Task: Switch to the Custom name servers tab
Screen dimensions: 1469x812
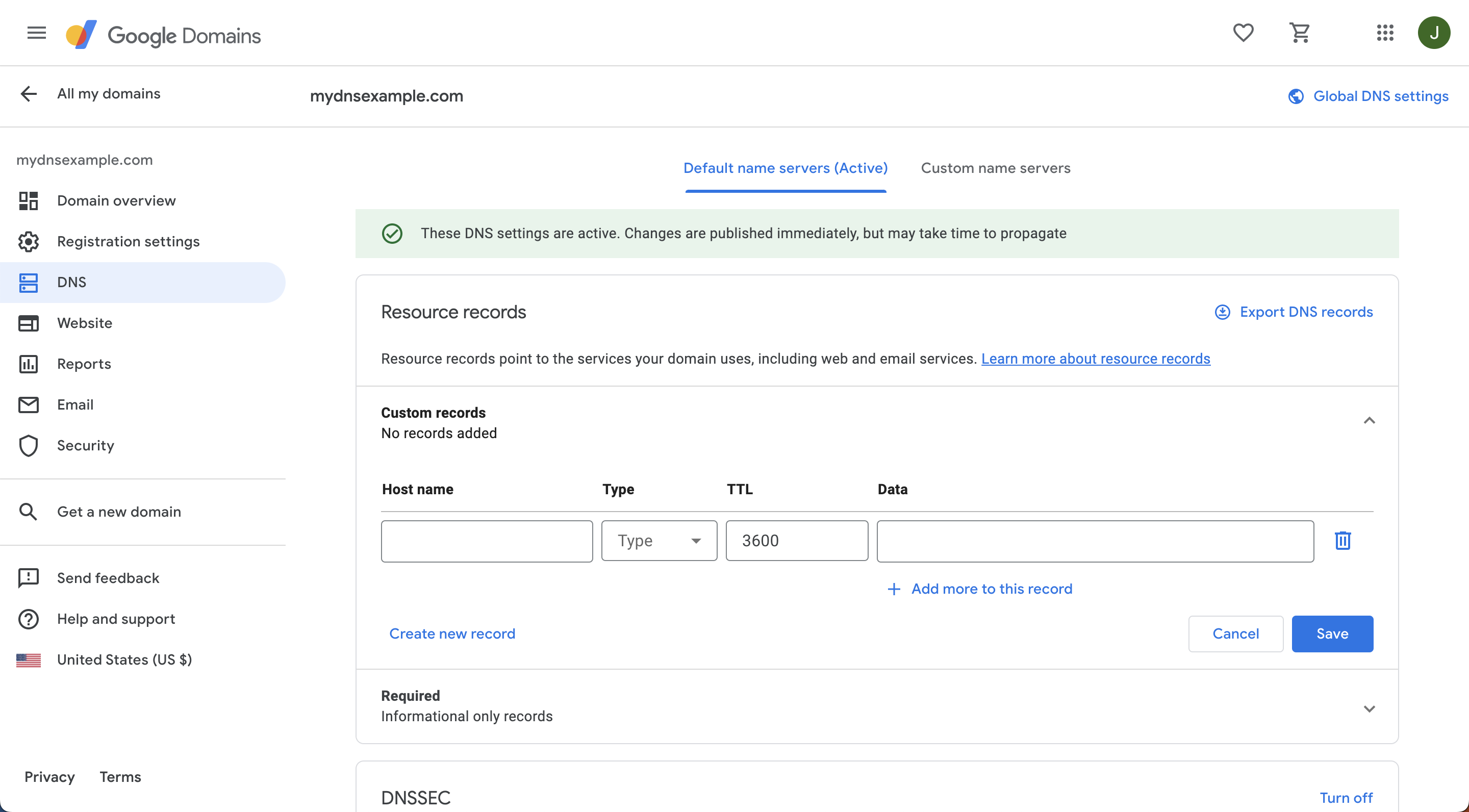Action: click(x=995, y=168)
